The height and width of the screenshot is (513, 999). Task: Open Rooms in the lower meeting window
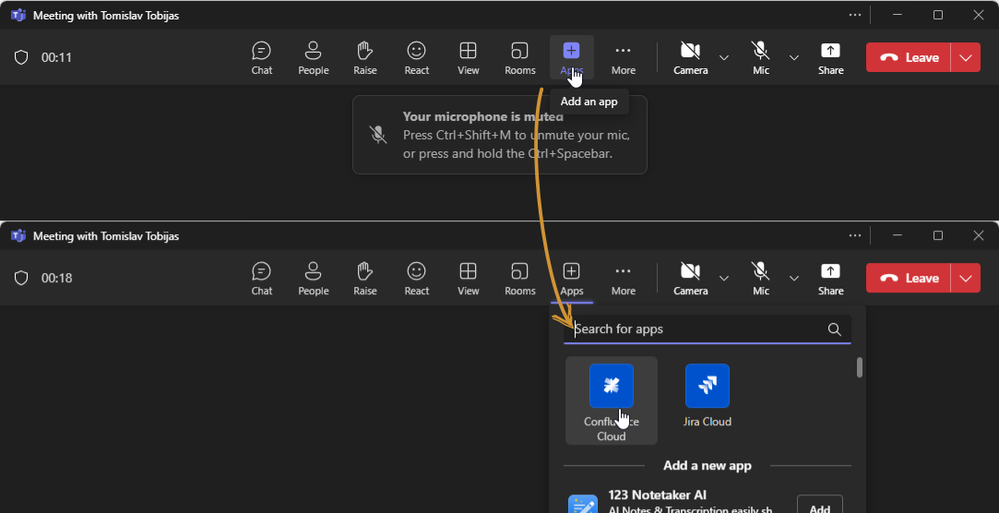click(520, 278)
